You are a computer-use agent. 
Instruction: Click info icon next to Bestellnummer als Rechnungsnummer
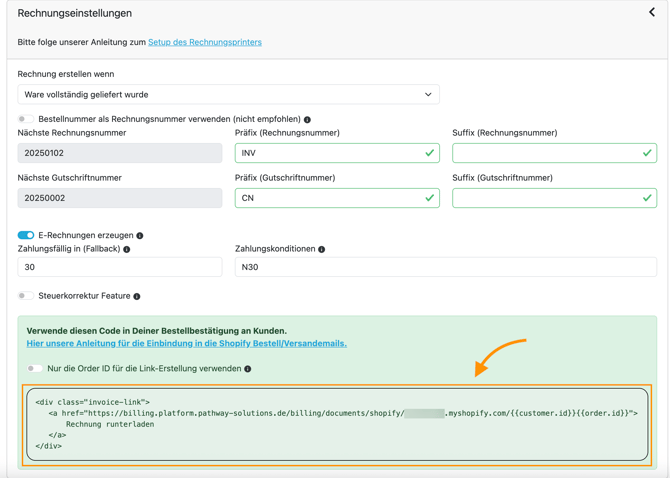tap(307, 120)
